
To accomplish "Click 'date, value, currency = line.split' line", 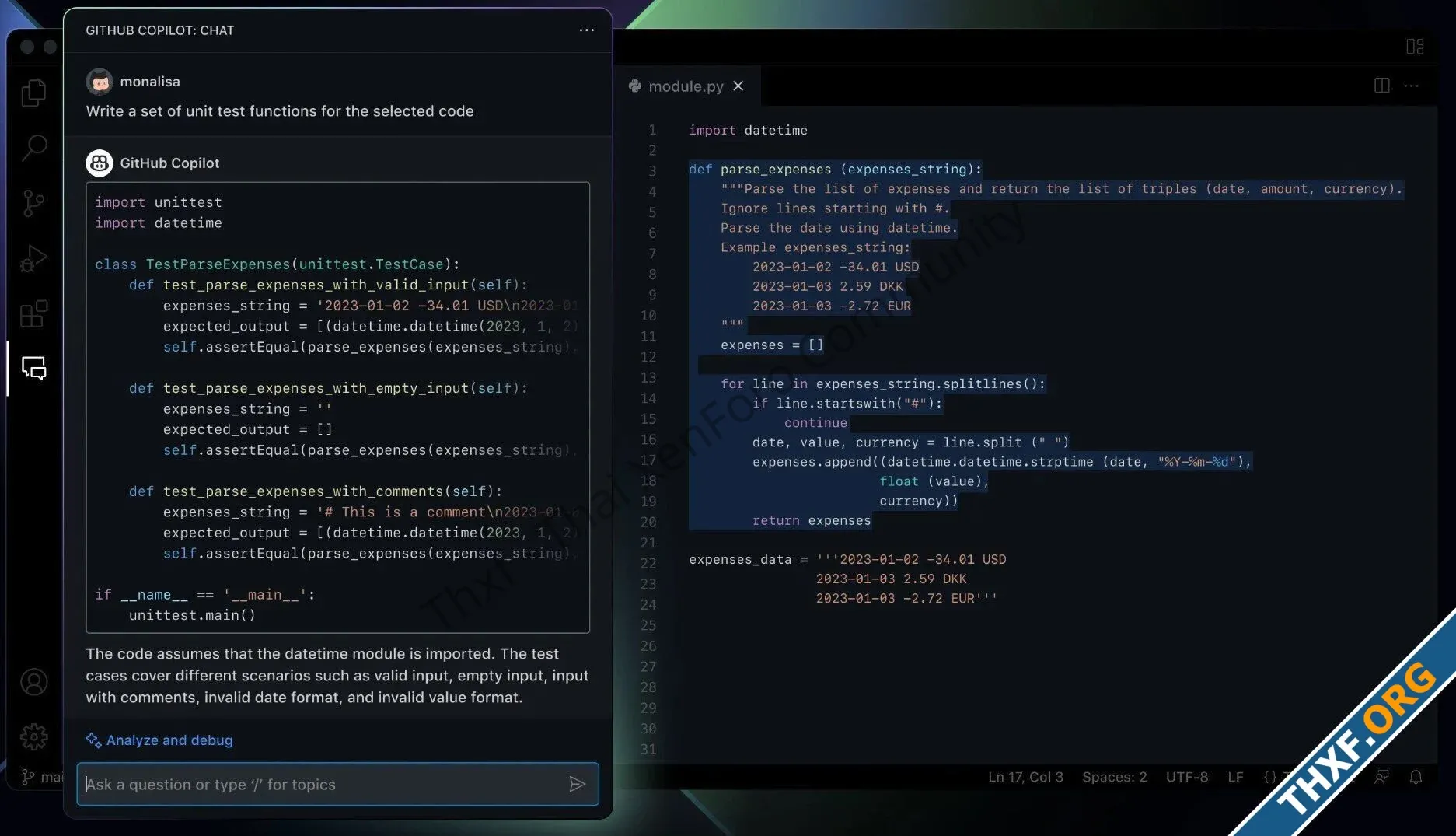I will pyautogui.click(x=910, y=442).
